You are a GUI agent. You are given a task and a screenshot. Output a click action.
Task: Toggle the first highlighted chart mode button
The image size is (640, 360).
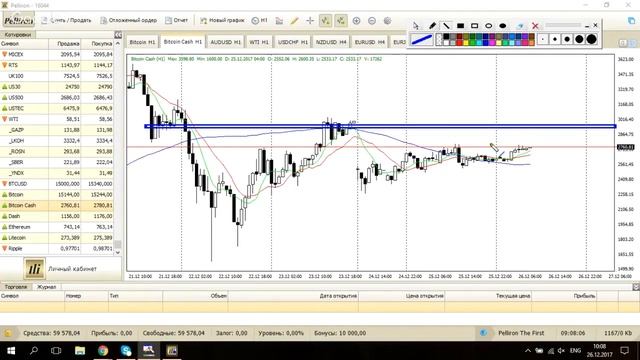(x=325, y=20)
